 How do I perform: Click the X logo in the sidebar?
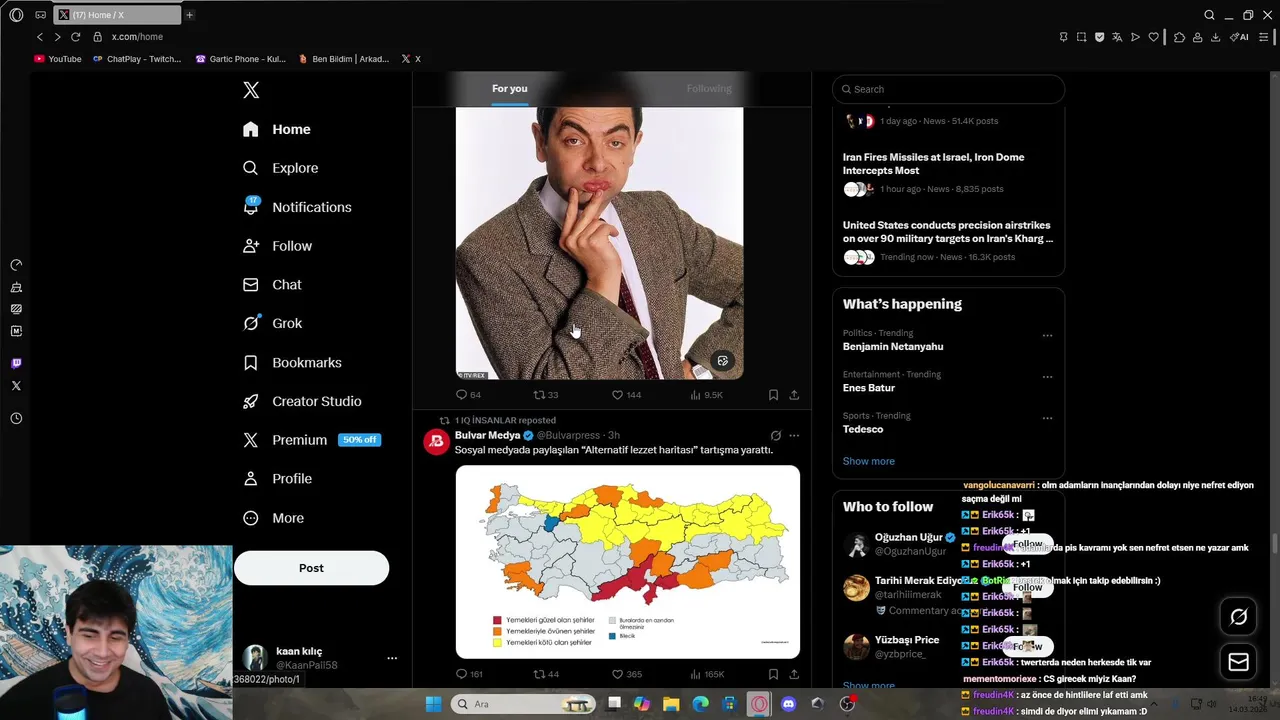pos(251,90)
